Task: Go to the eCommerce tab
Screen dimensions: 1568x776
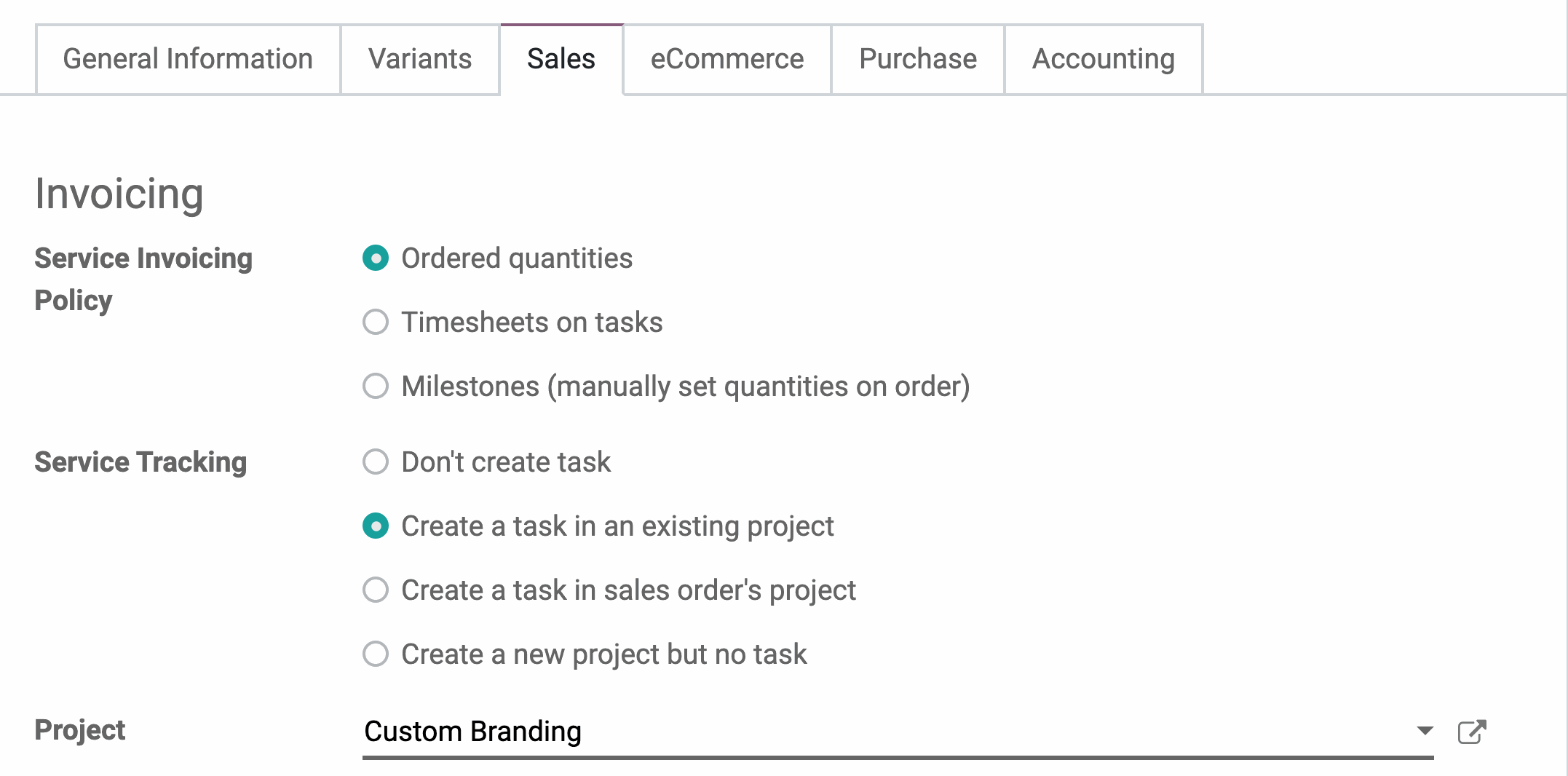Action: (727, 59)
